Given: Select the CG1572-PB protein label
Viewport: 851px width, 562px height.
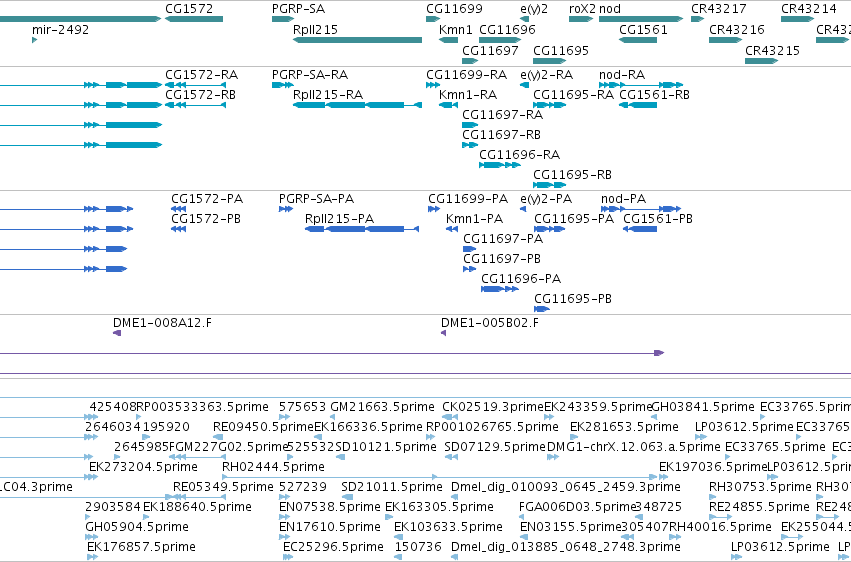Looking at the screenshot, I should pyautogui.click(x=206, y=219).
